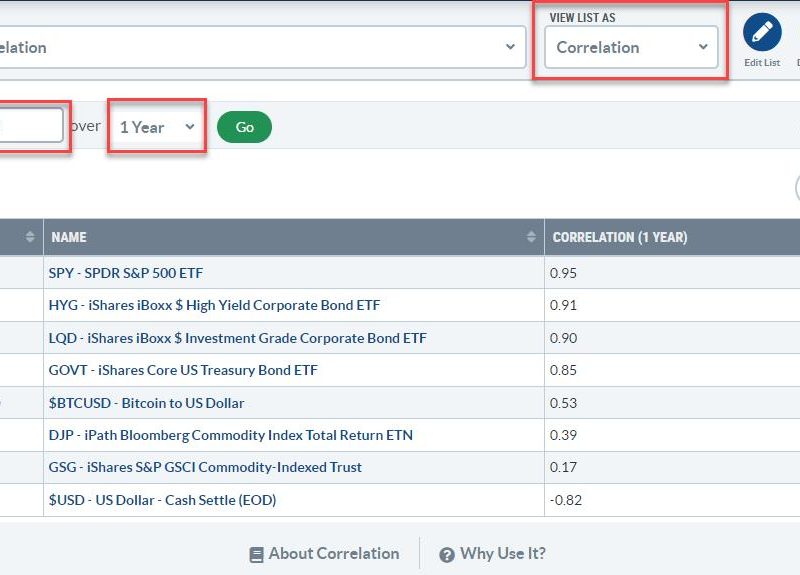Open the View List As Correlation dropdown

[x=631, y=47]
